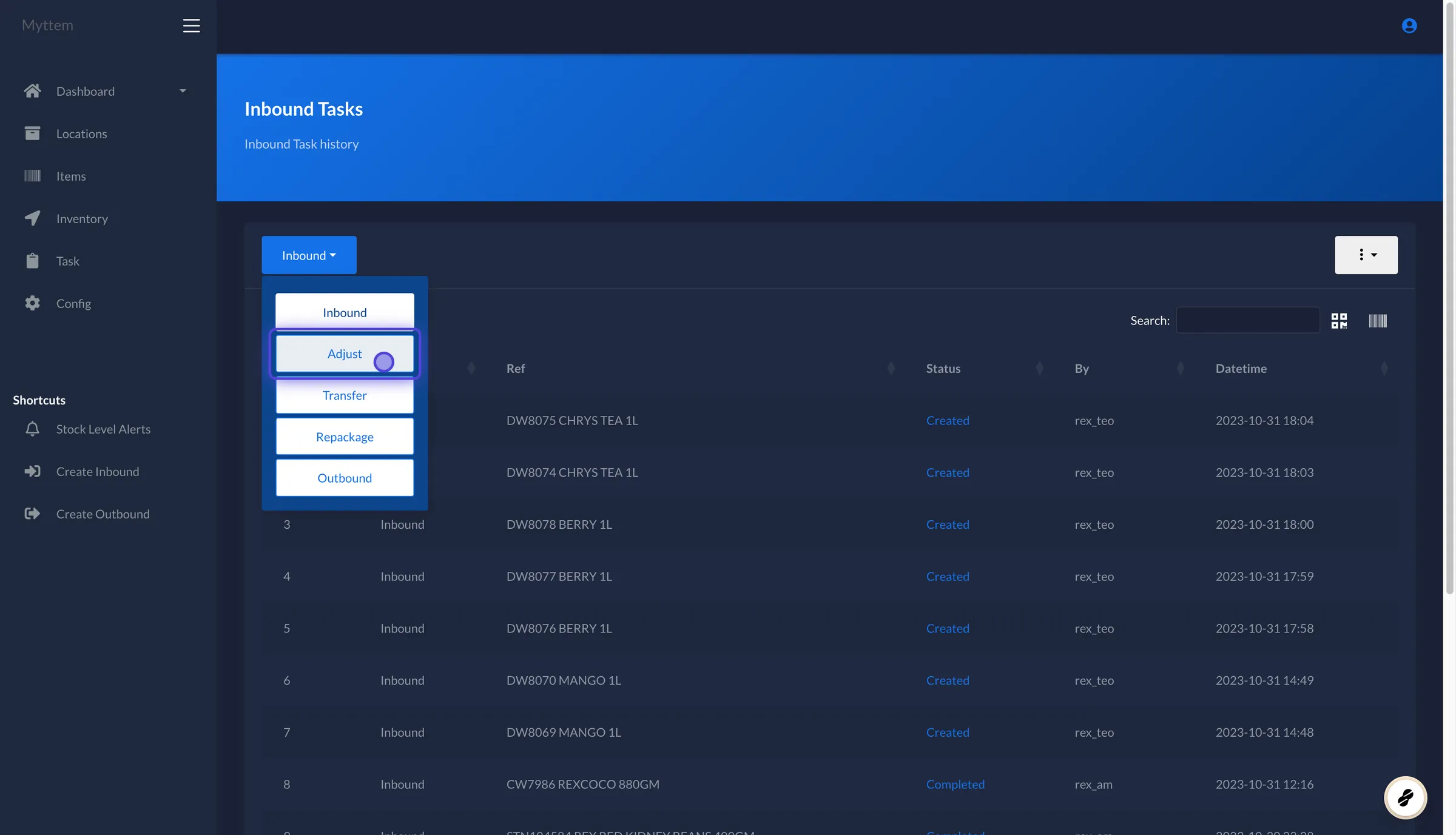
Task: Open the Inventory sidebar link
Action: (82, 218)
